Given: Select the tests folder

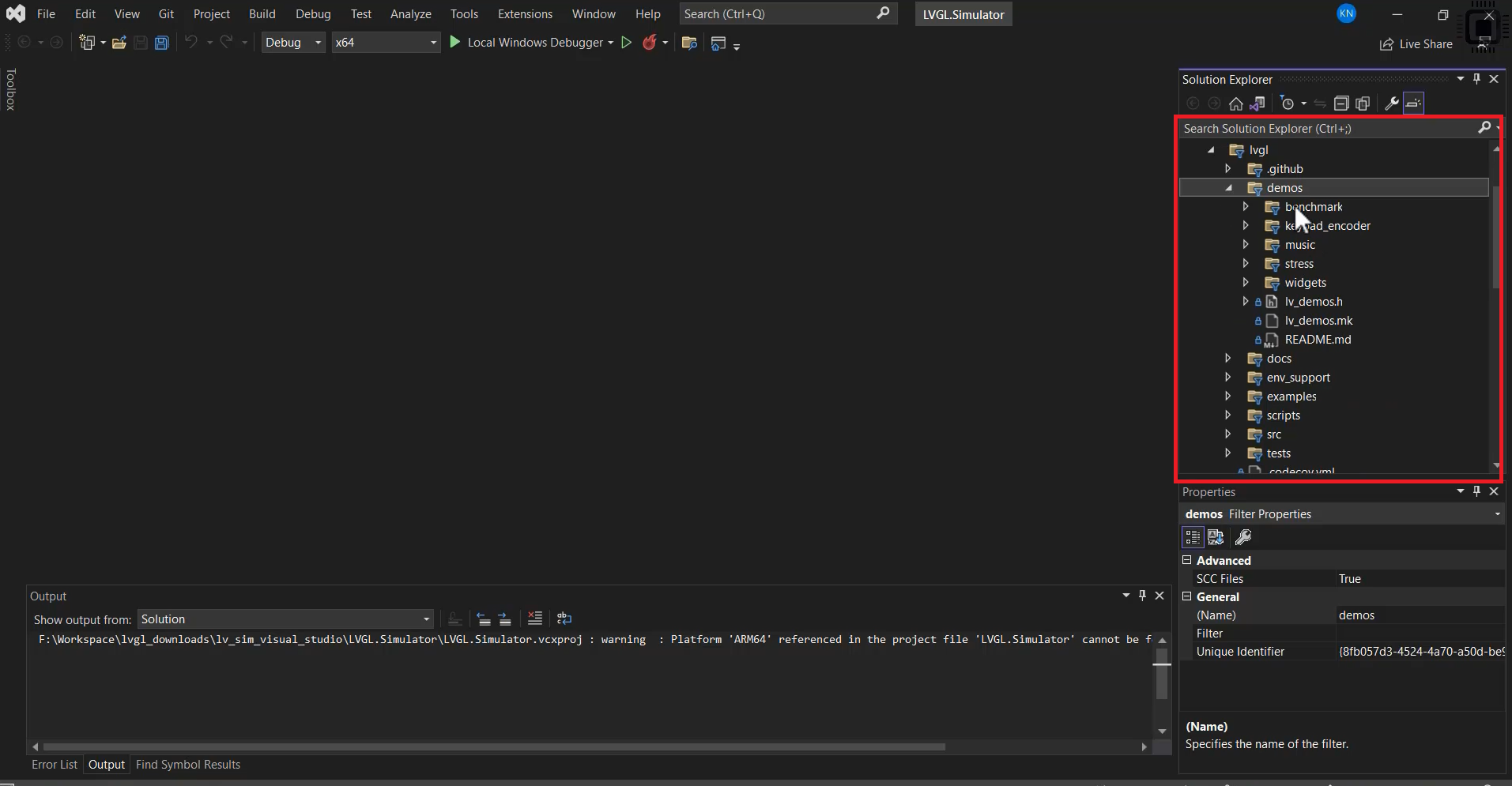Looking at the screenshot, I should point(1278,453).
